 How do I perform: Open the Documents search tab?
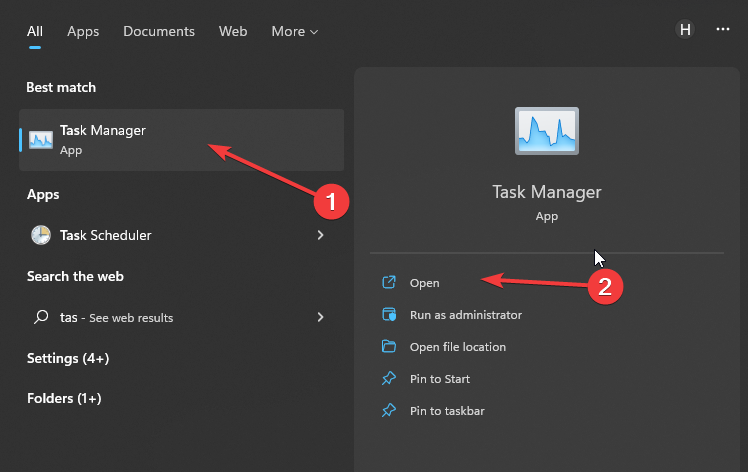click(x=159, y=31)
